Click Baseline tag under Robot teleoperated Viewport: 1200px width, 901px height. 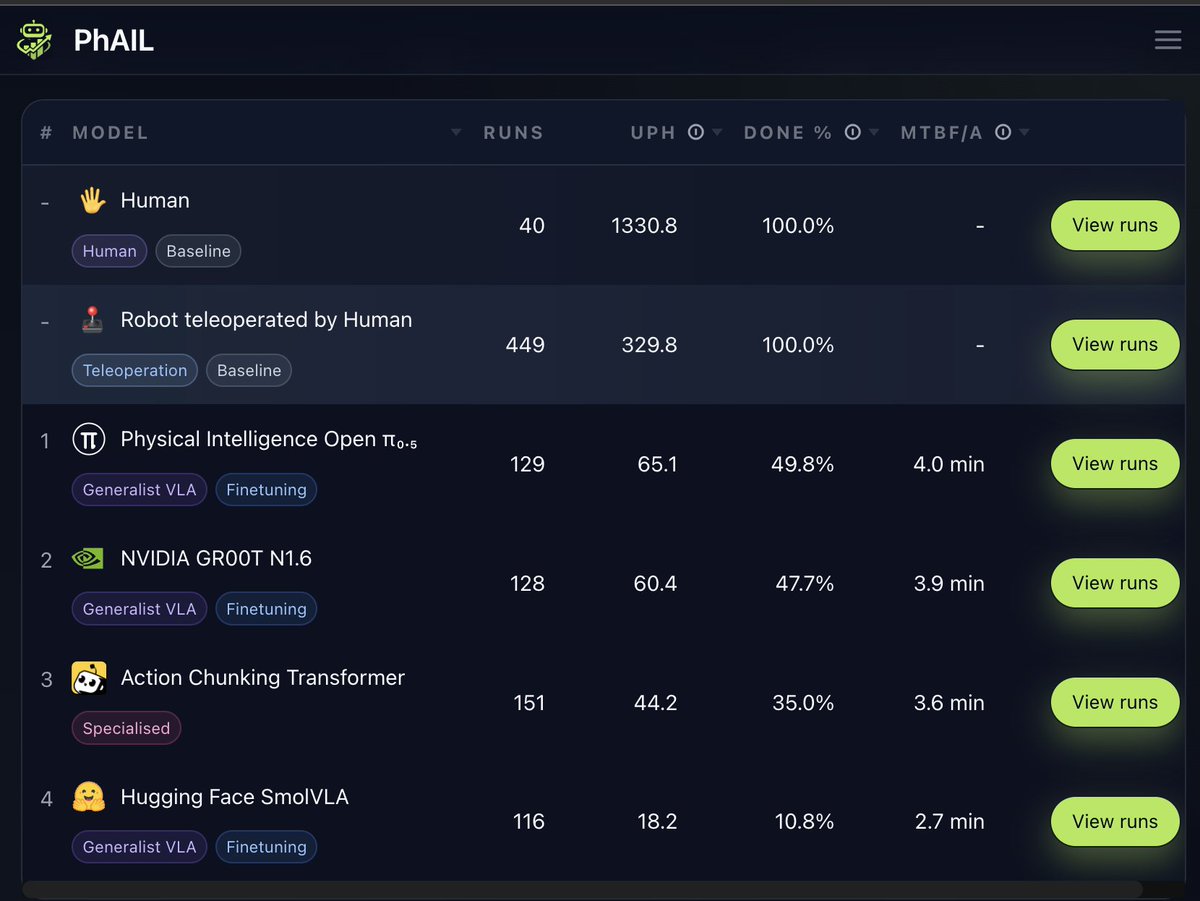(x=249, y=370)
